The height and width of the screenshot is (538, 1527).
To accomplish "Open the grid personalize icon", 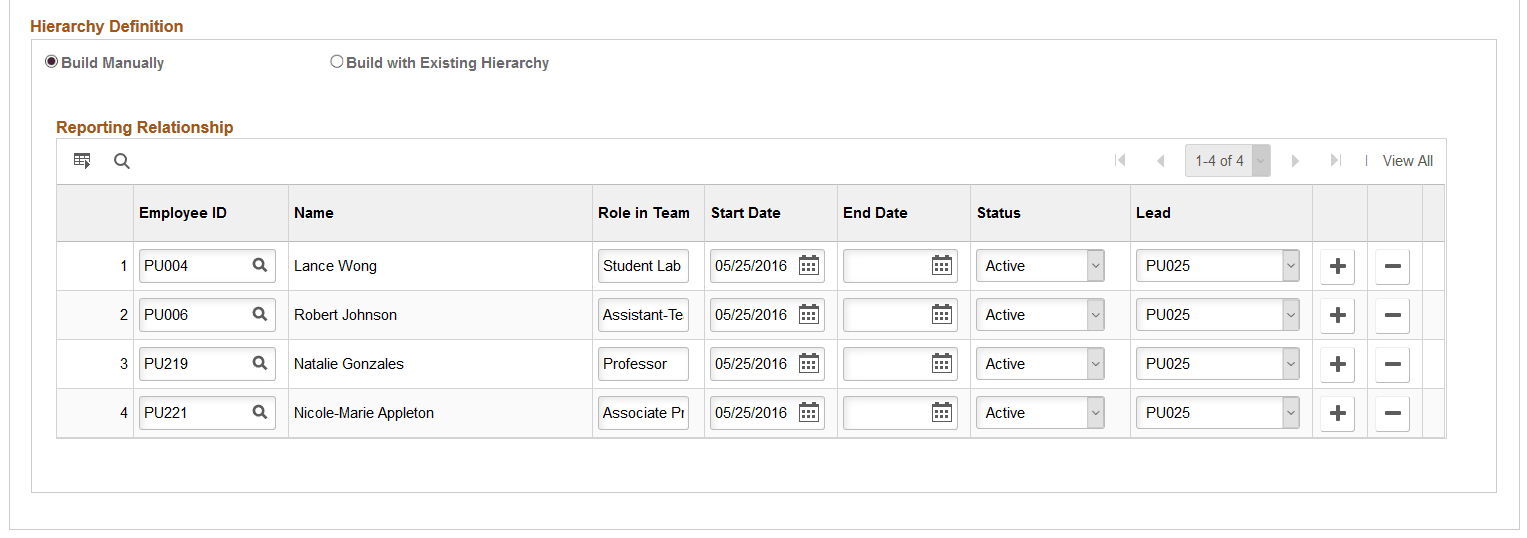I will click(x=82, y=161).
